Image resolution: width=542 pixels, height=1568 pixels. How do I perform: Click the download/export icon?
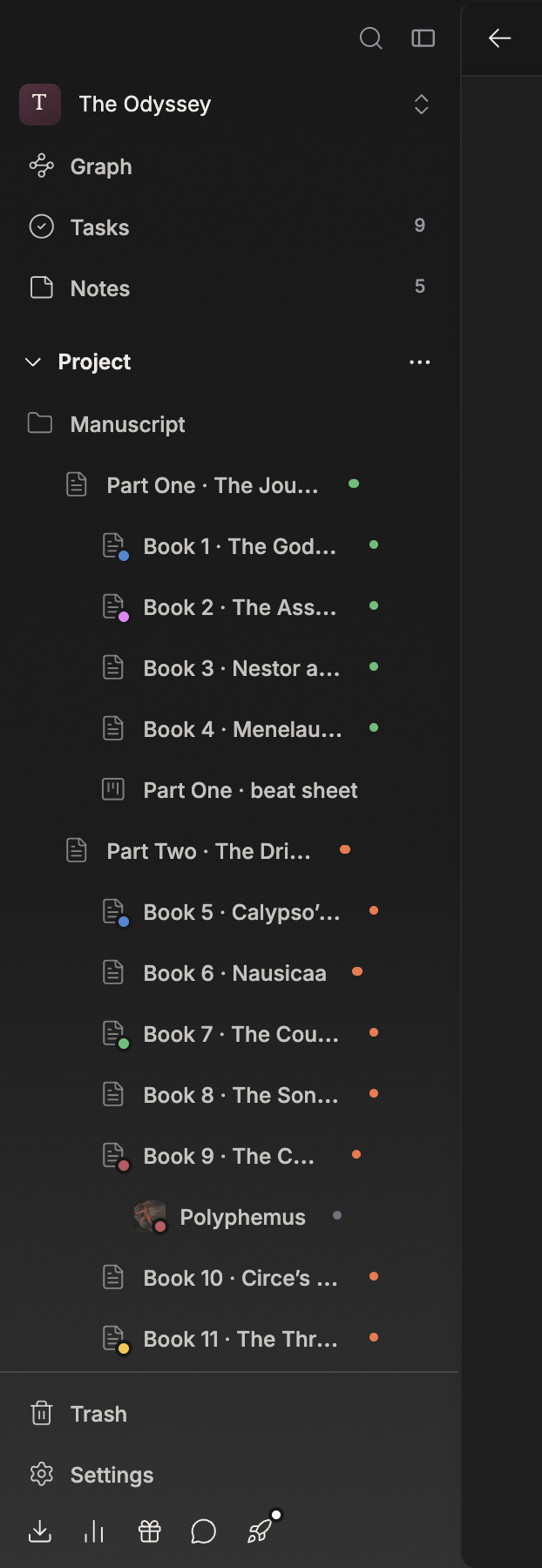coord(40,1531)
